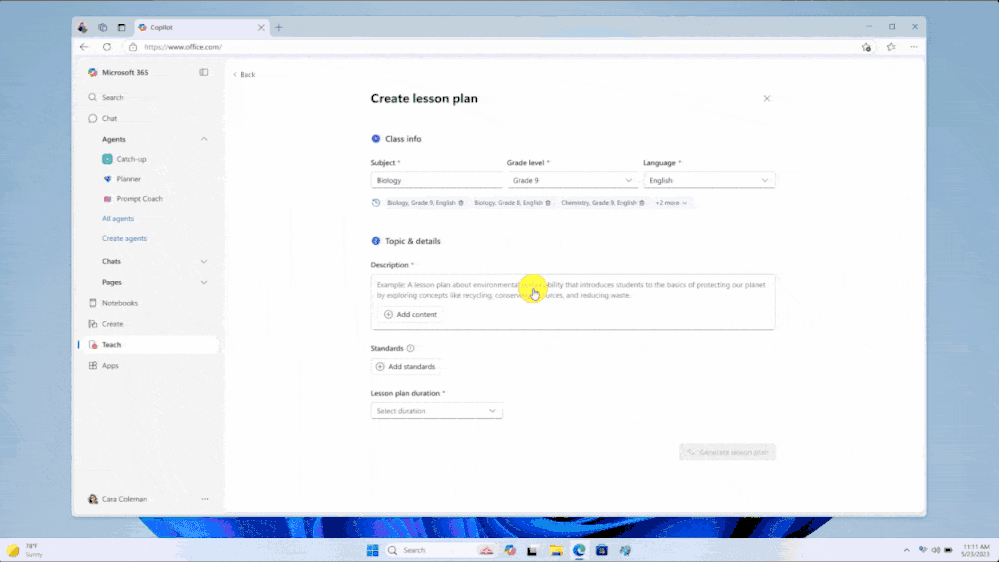The height and width of the screenshot is (562, 999).
Task: Open the taskbar clock and date
Action: (x=975, y=551)
